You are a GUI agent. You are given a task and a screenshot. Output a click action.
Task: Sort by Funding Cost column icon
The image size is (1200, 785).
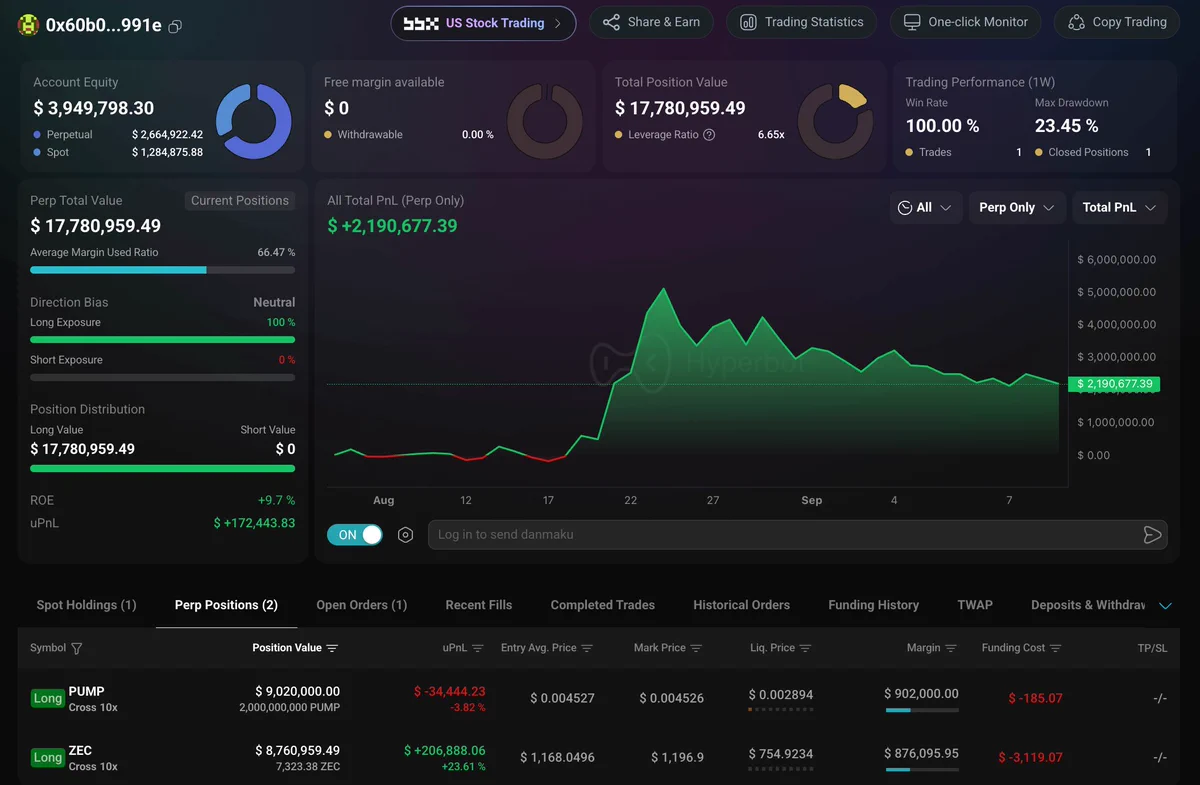pos(1055,648)
